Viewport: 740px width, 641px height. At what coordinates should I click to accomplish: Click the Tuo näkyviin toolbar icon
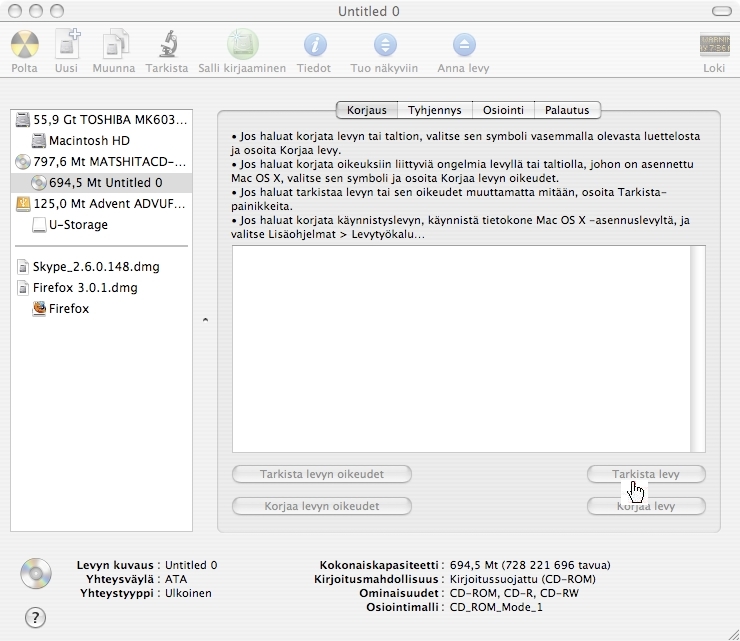click(385, 46)
